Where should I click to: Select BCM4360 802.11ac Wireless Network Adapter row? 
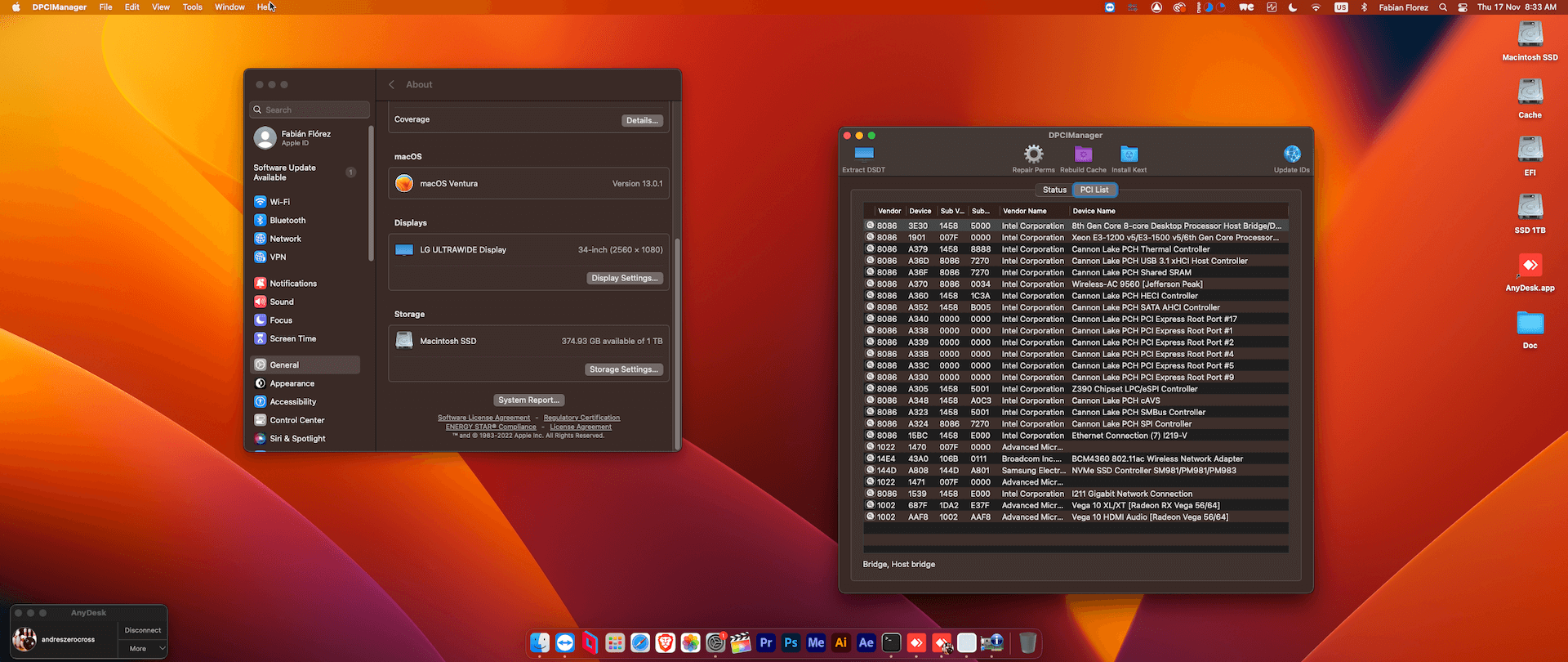tap(1076, 459)
